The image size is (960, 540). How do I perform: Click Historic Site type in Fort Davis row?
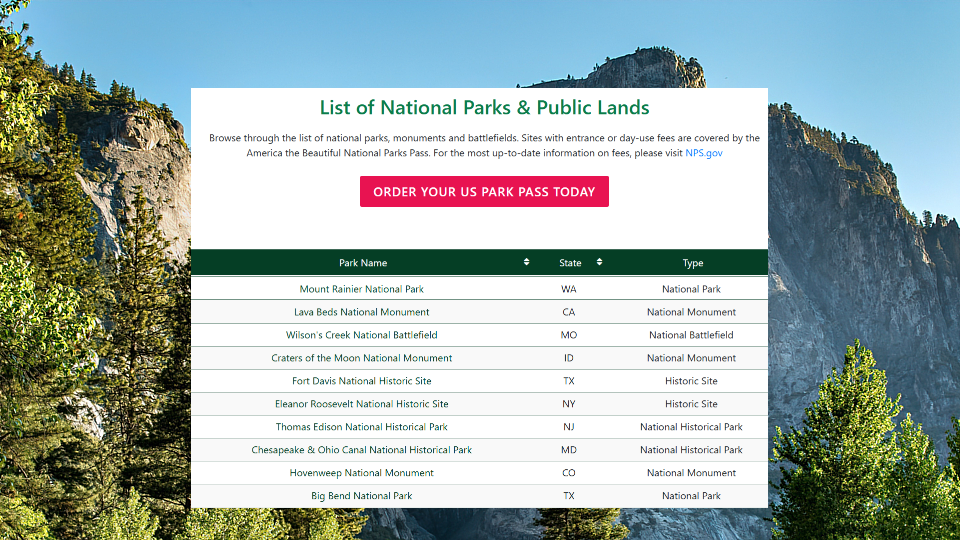[x=691, y=381]
